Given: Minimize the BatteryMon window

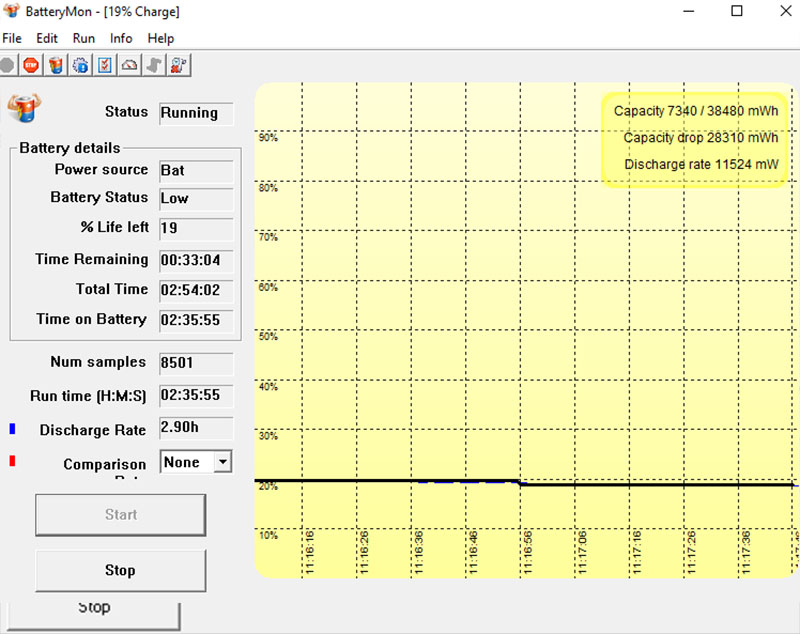Looking at the screenshot, I should pyautogui.click(x=689, y=11).
